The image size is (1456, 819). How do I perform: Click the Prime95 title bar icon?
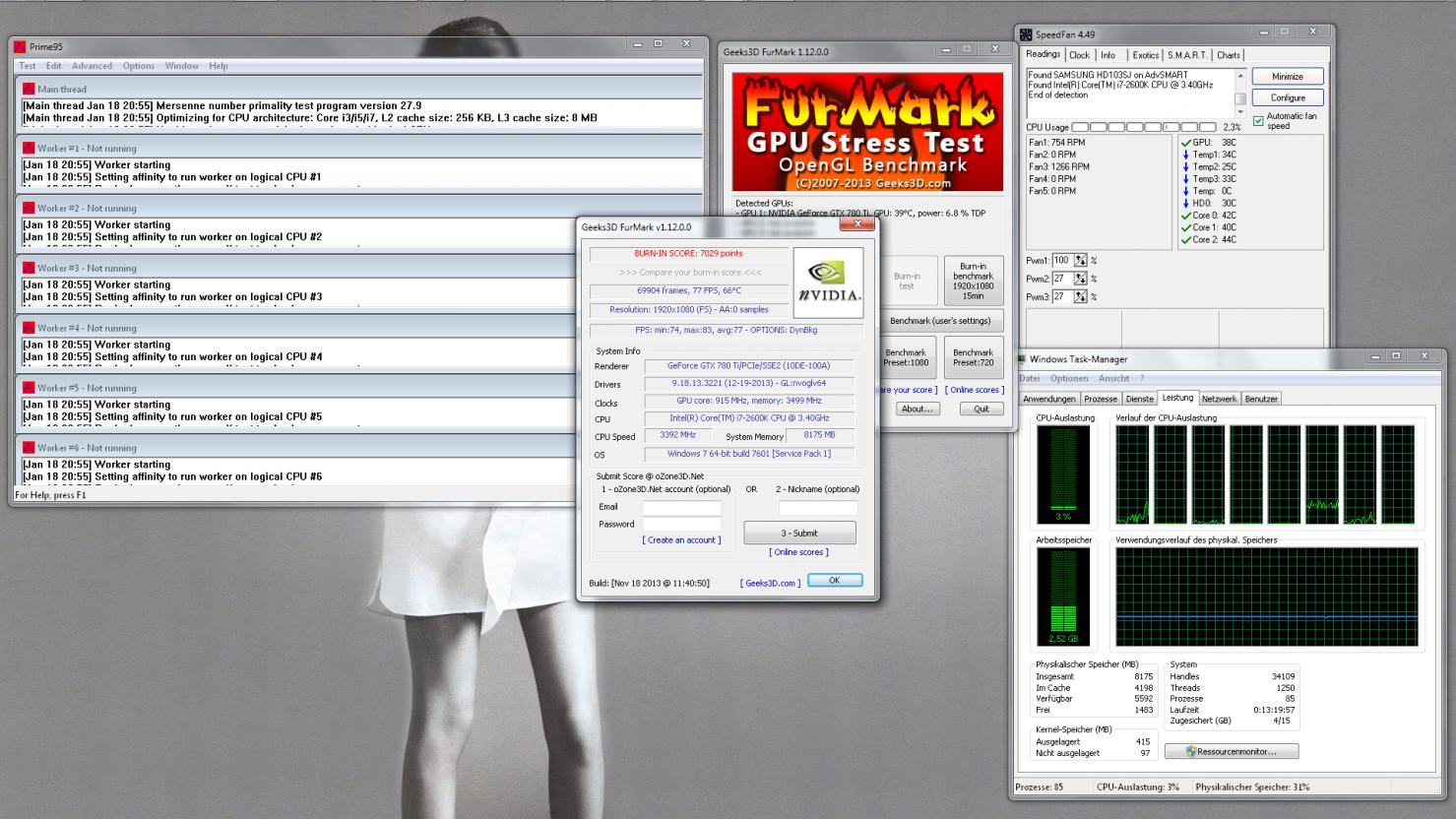click(x=20, y=46)
